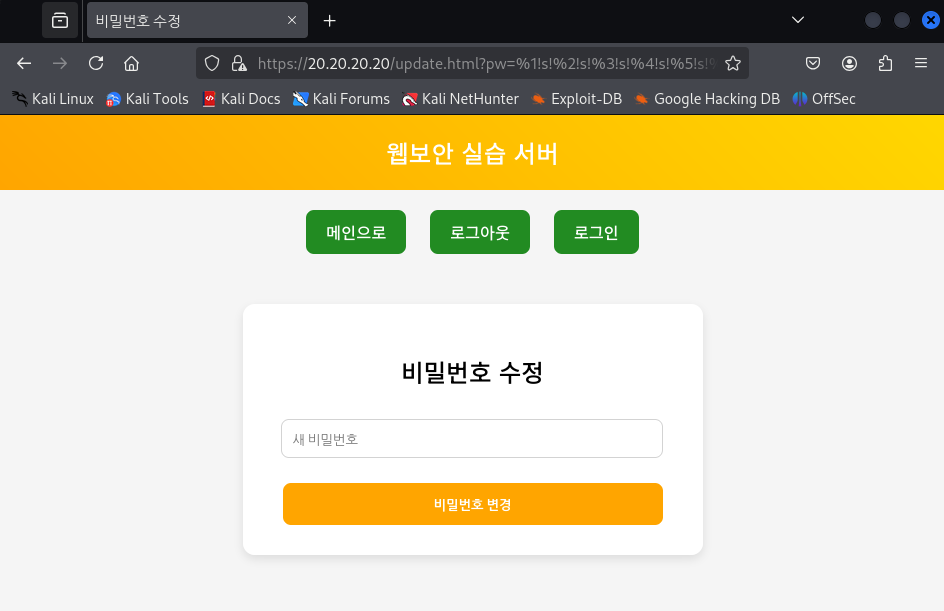Close the browser window
Image resolution: width=944 pixels, height=611 pixels.
coord(930,20)
